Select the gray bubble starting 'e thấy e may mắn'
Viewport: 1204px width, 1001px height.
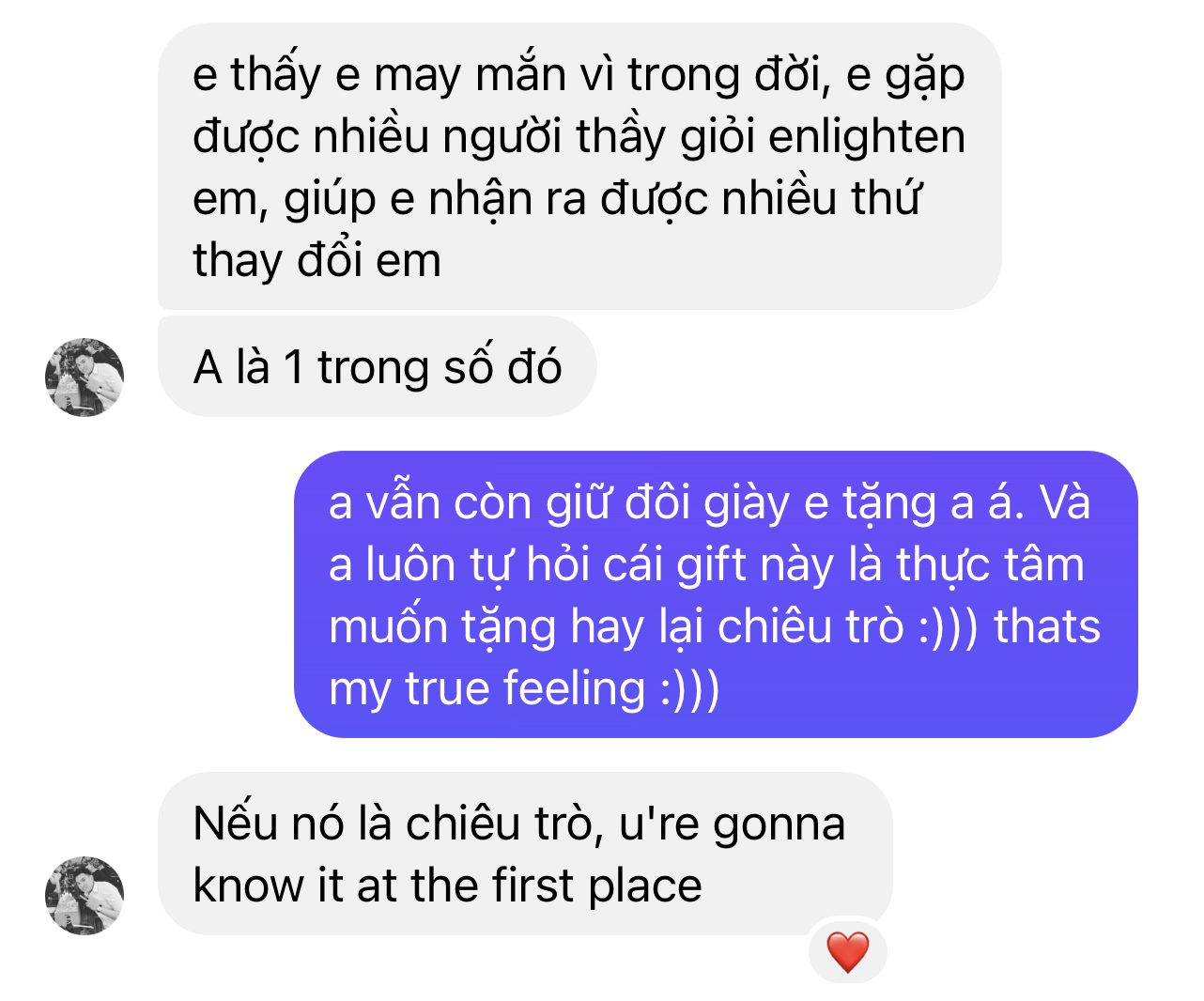pyautogui.click(x=579, y=166)
